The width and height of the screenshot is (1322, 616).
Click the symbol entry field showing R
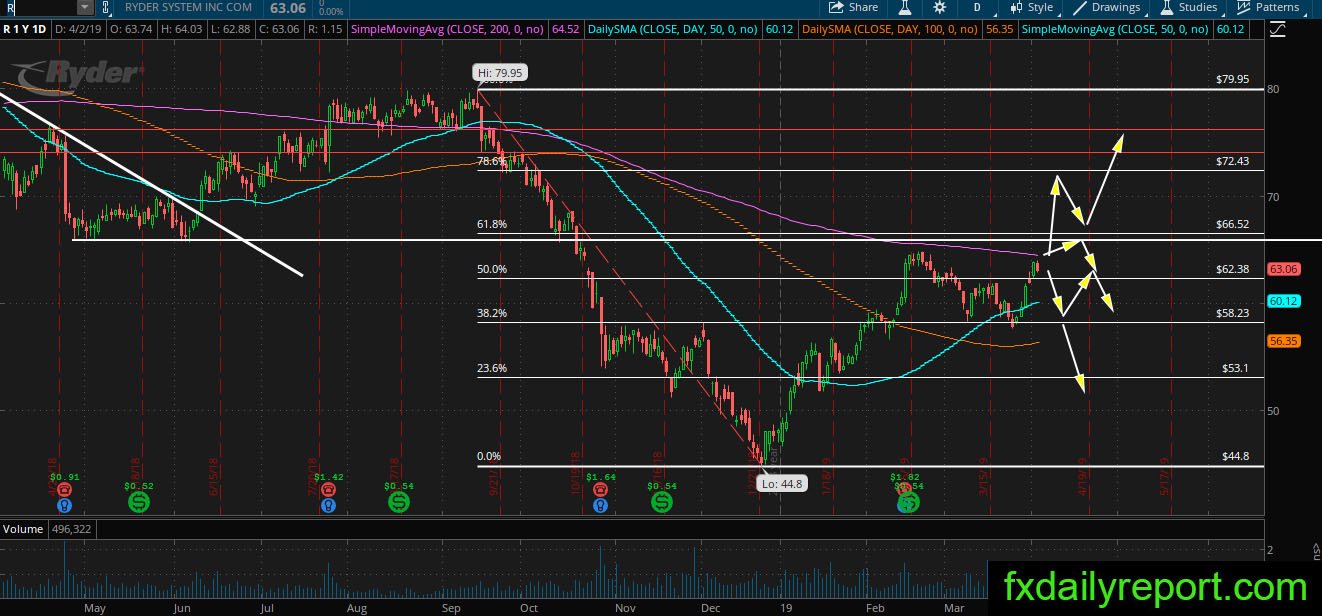click(x=38, y=7)
